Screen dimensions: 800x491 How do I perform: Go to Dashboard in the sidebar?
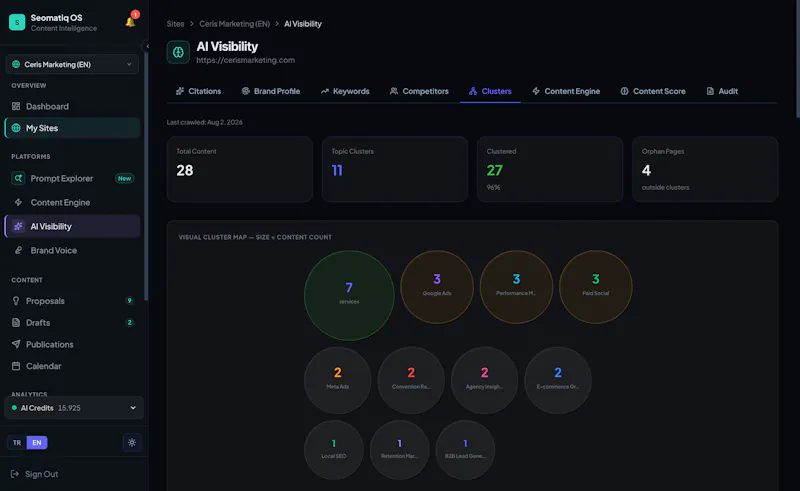coord(72,106)
